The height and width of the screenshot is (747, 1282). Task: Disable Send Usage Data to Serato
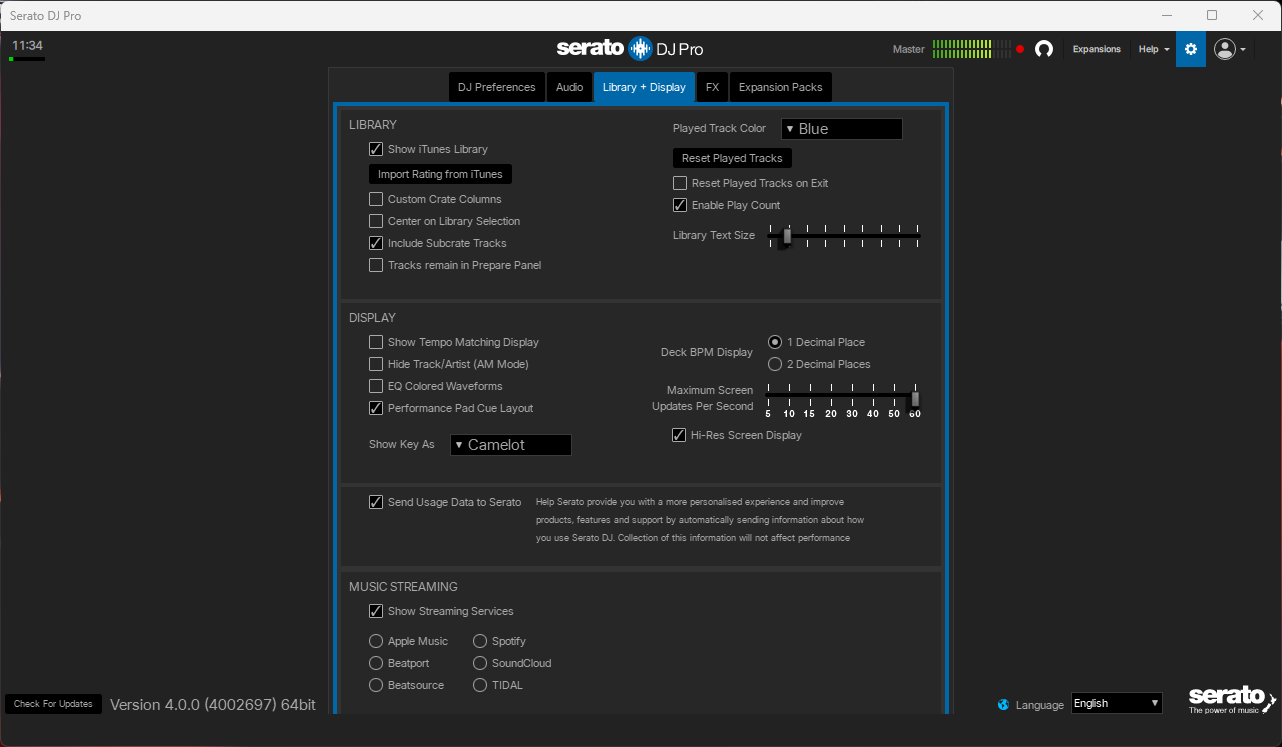click(x=376, y=502)
